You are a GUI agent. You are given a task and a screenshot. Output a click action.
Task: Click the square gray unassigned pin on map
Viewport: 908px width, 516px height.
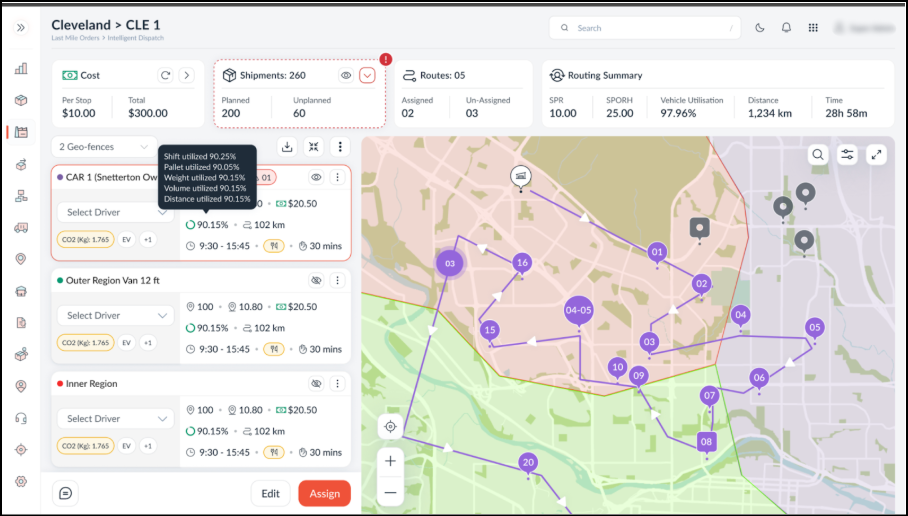[x=700, y=228]
